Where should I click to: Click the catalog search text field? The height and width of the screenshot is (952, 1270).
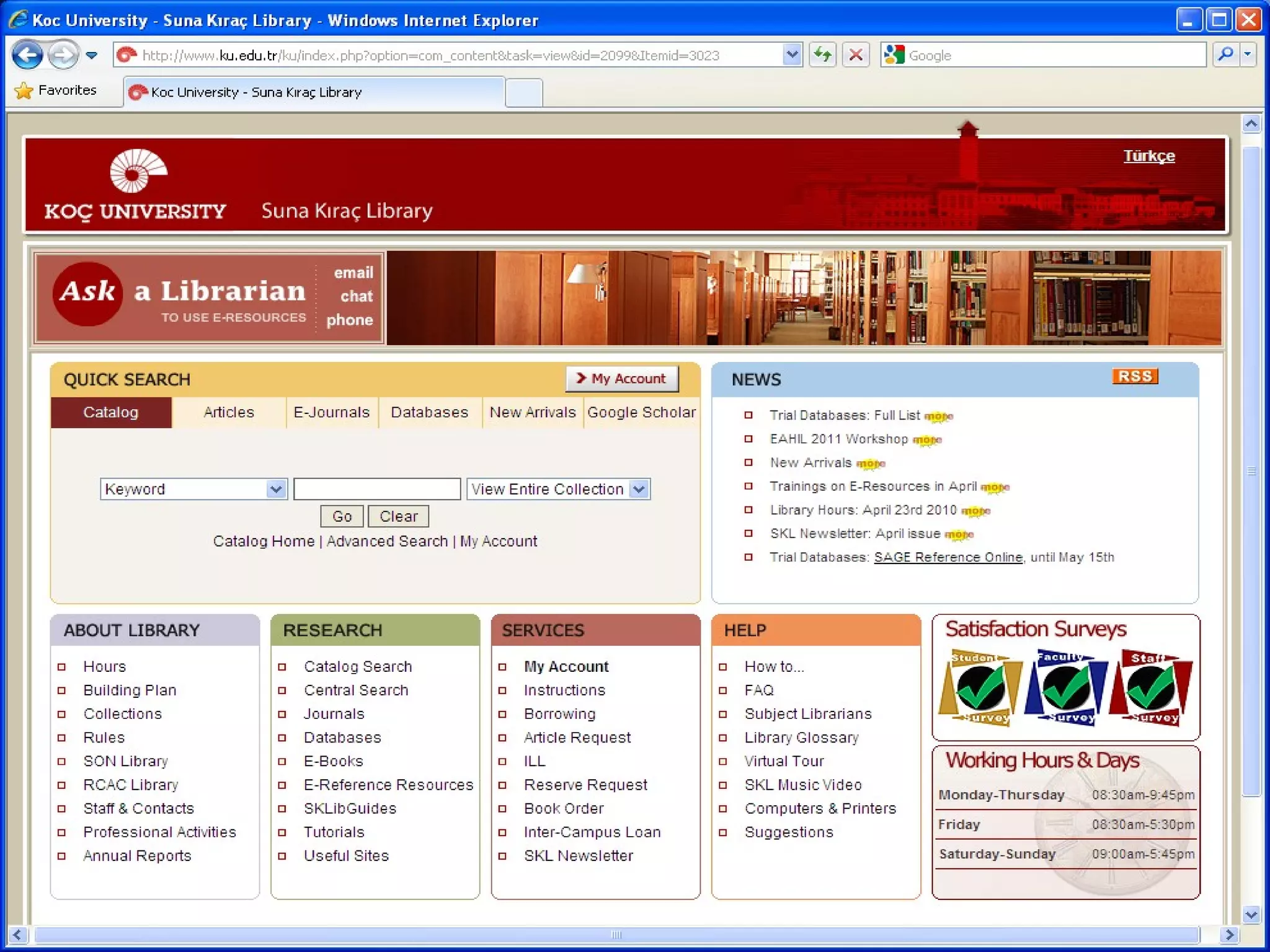point(377,489)
